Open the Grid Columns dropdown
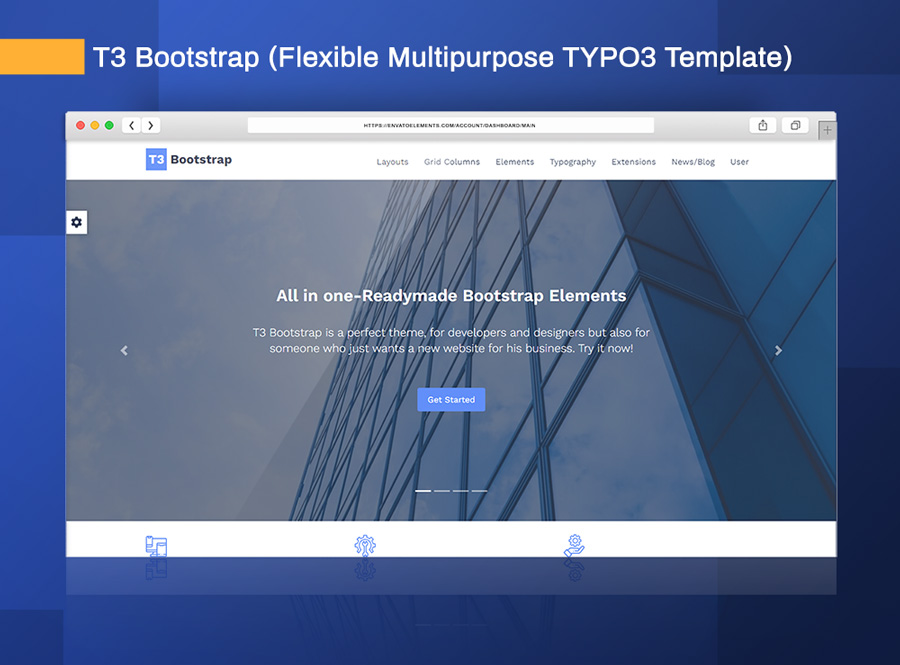900x665 pixels. (x=452, y=162)
